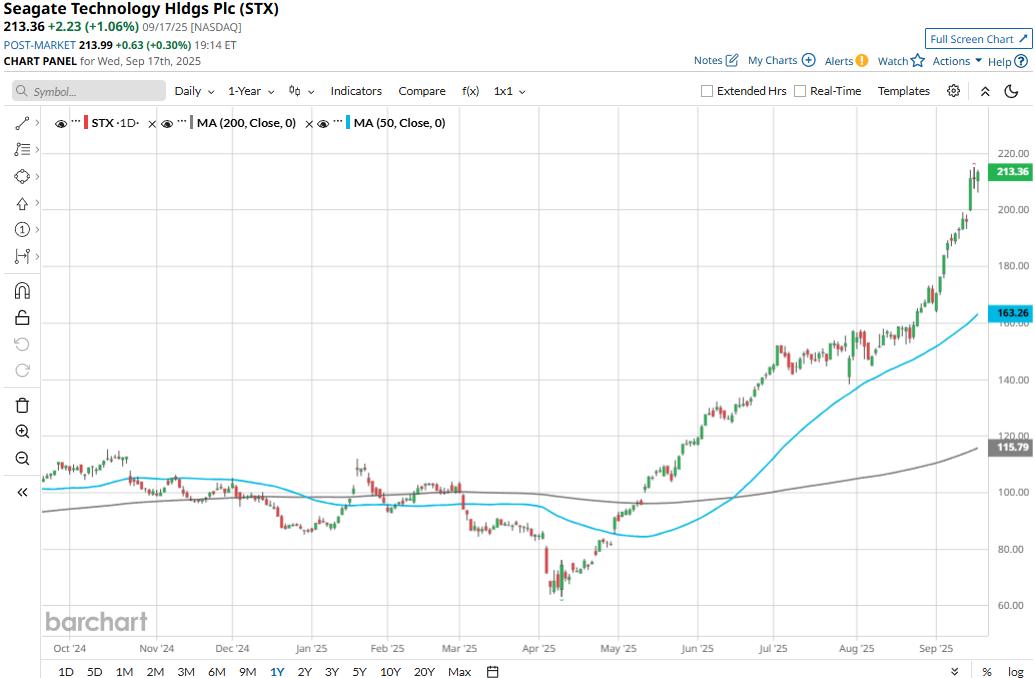Switch to the 3M time range
The image size is (1035, 678).
pos(186,671)
